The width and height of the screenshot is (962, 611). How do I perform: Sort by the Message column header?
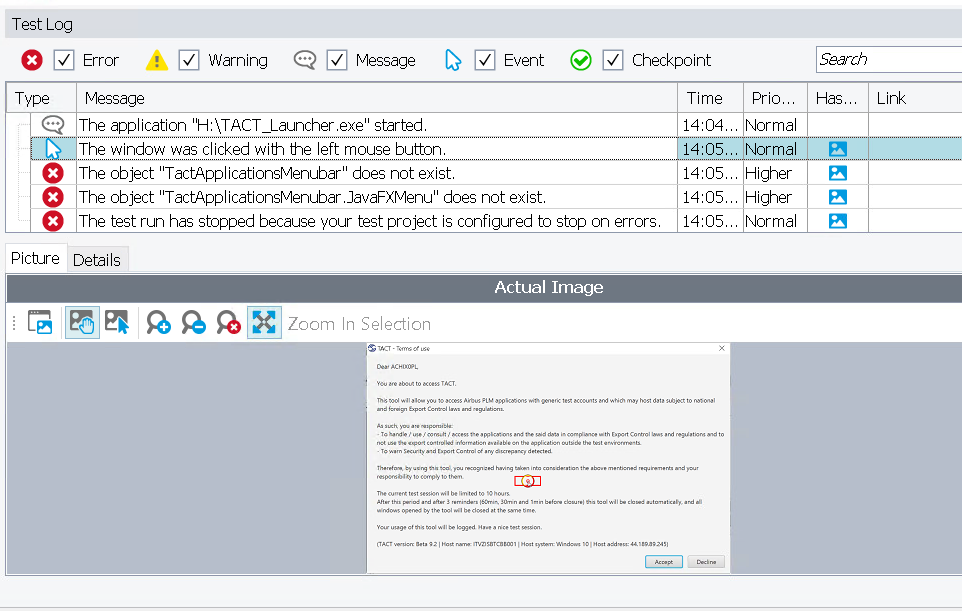coord(377,98)
